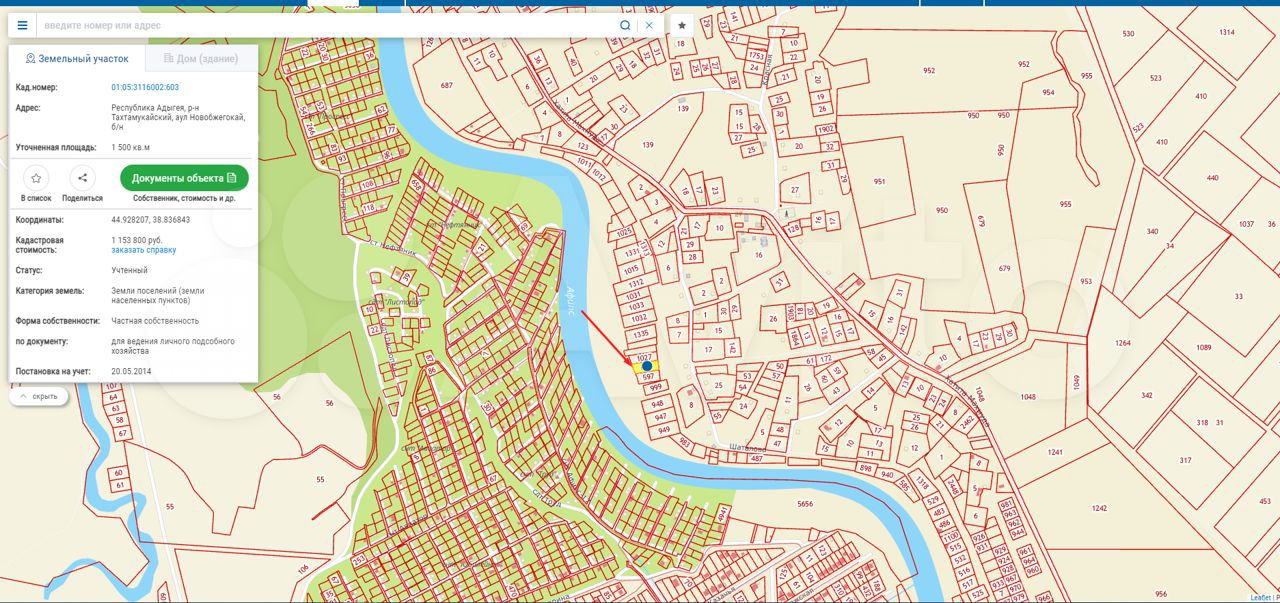This screenshot has height=603, width=1280.
Task: Open the hamburger menu beside the search field
Action: click(x=22, y=25)
